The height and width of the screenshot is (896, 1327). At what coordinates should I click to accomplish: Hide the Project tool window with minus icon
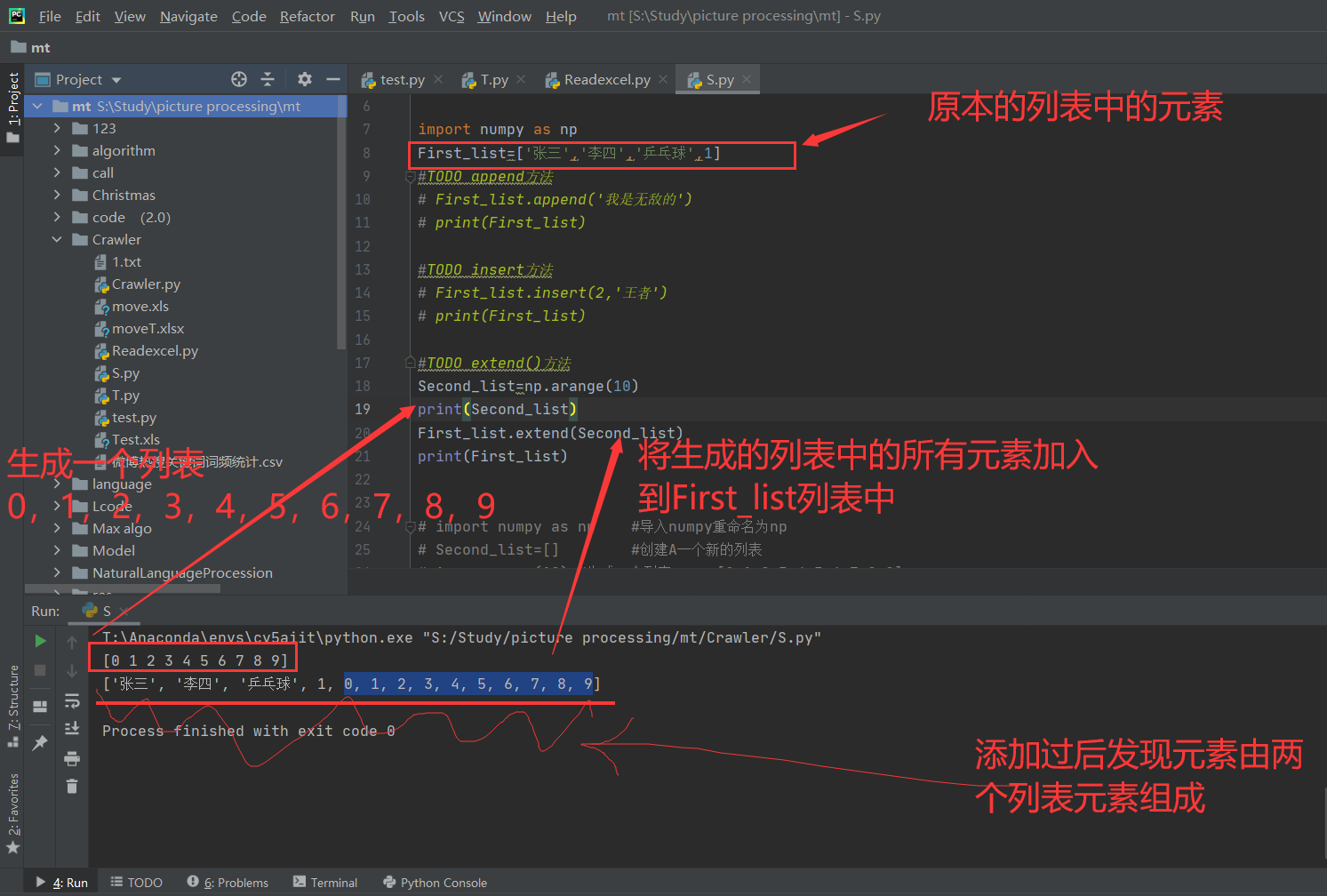(x=333, y=79)
